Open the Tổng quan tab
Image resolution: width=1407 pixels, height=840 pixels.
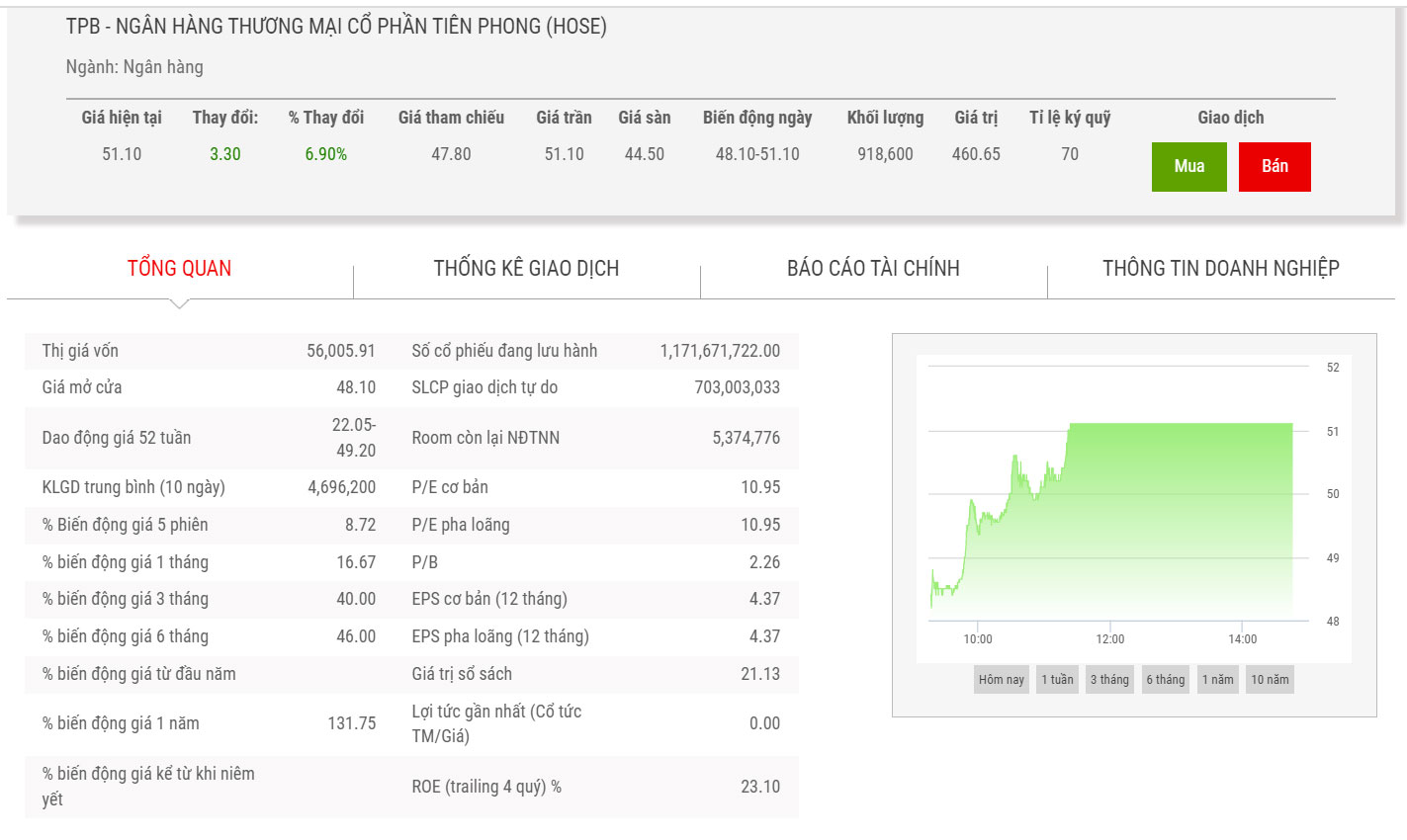[x=179, y=269]
